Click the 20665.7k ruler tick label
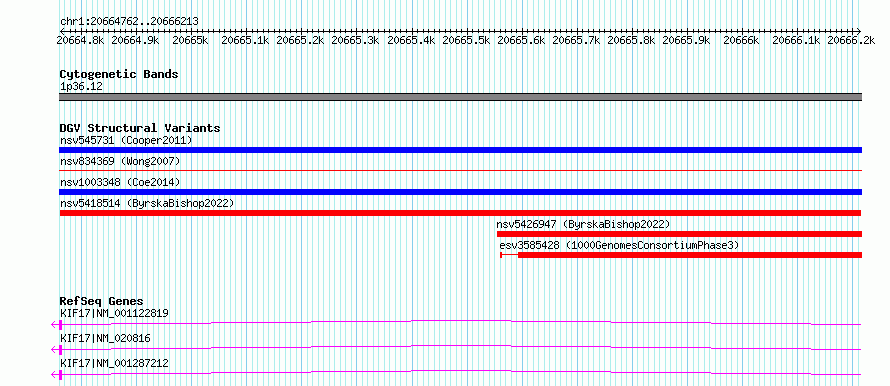Screen dimensions: 890x386 click(576, 40)
